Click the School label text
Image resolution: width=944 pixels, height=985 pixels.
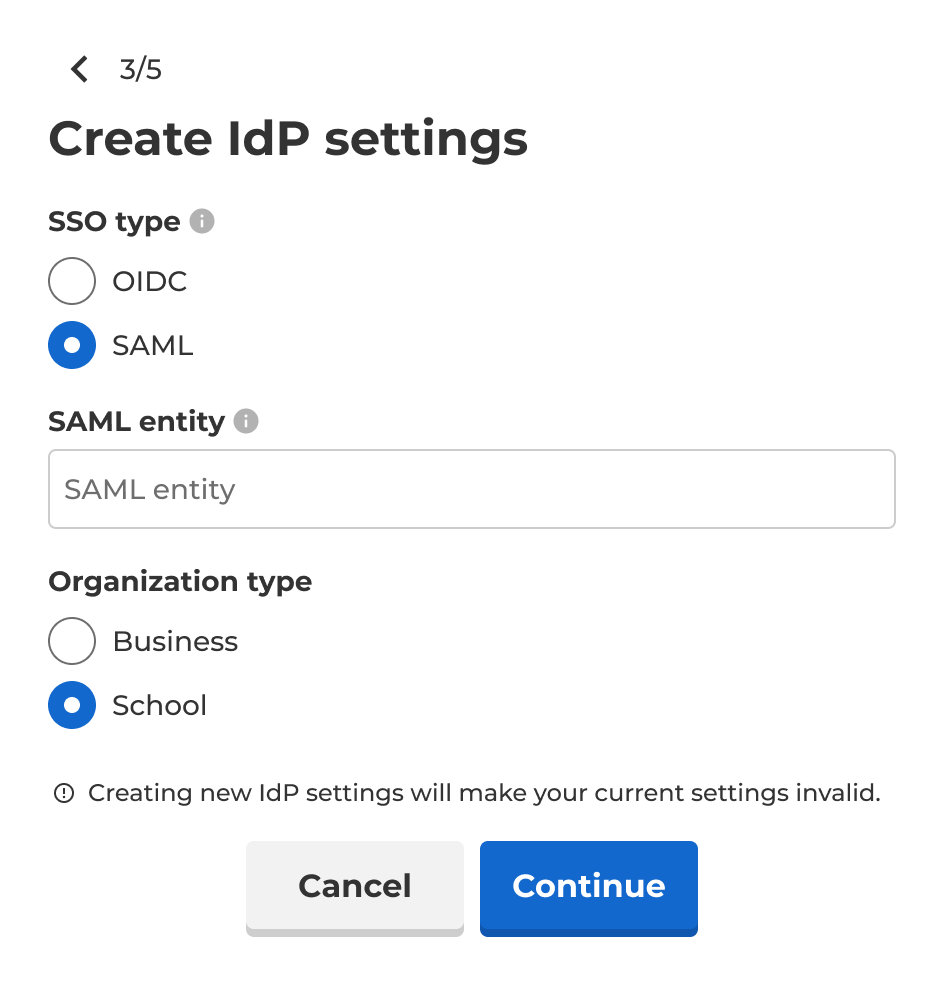(x=160, y=705)
